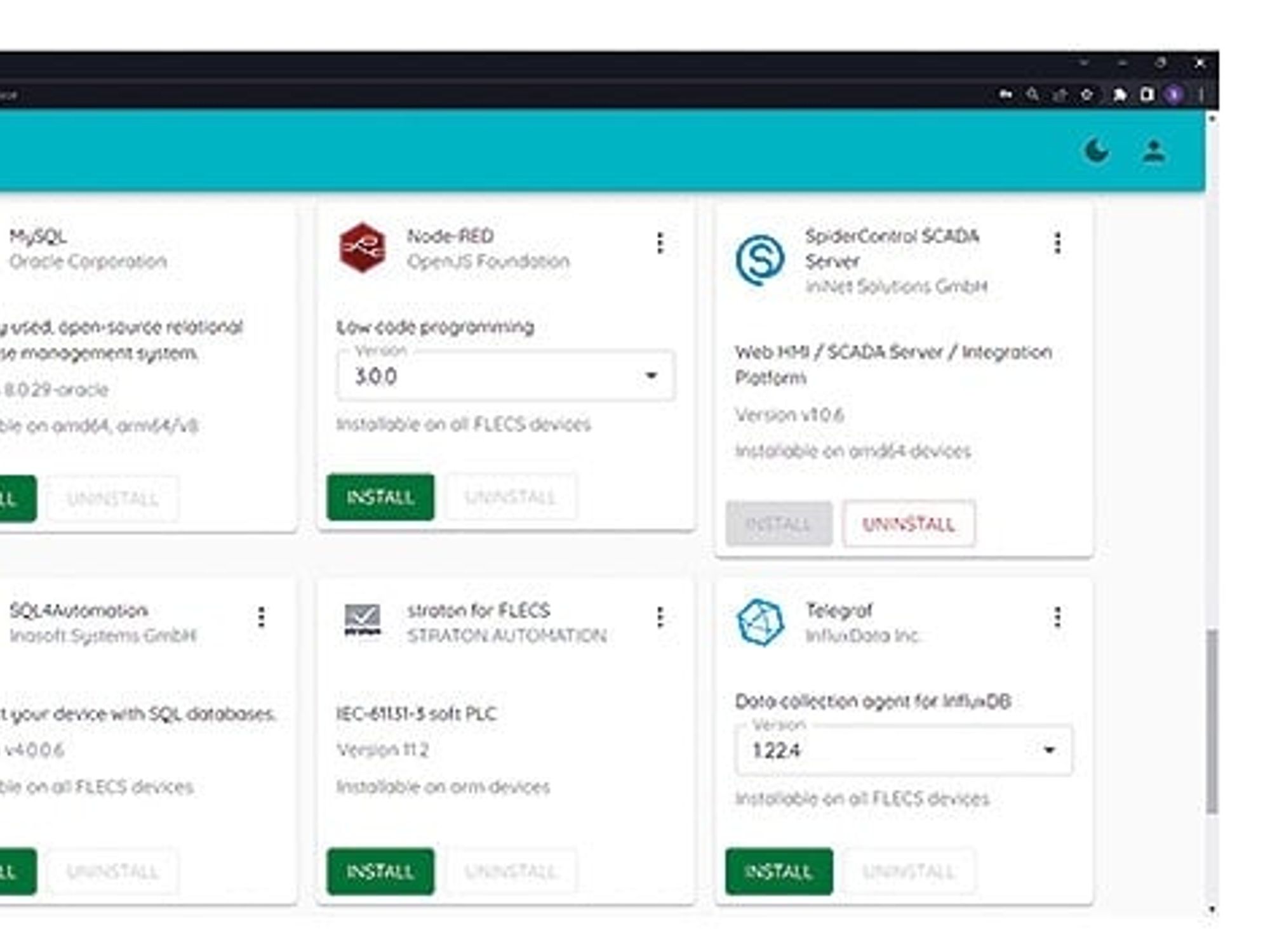This screenshot has width=1270, height=952.
Task: Select the MySQL app title
Action: (x=37, y=237)
